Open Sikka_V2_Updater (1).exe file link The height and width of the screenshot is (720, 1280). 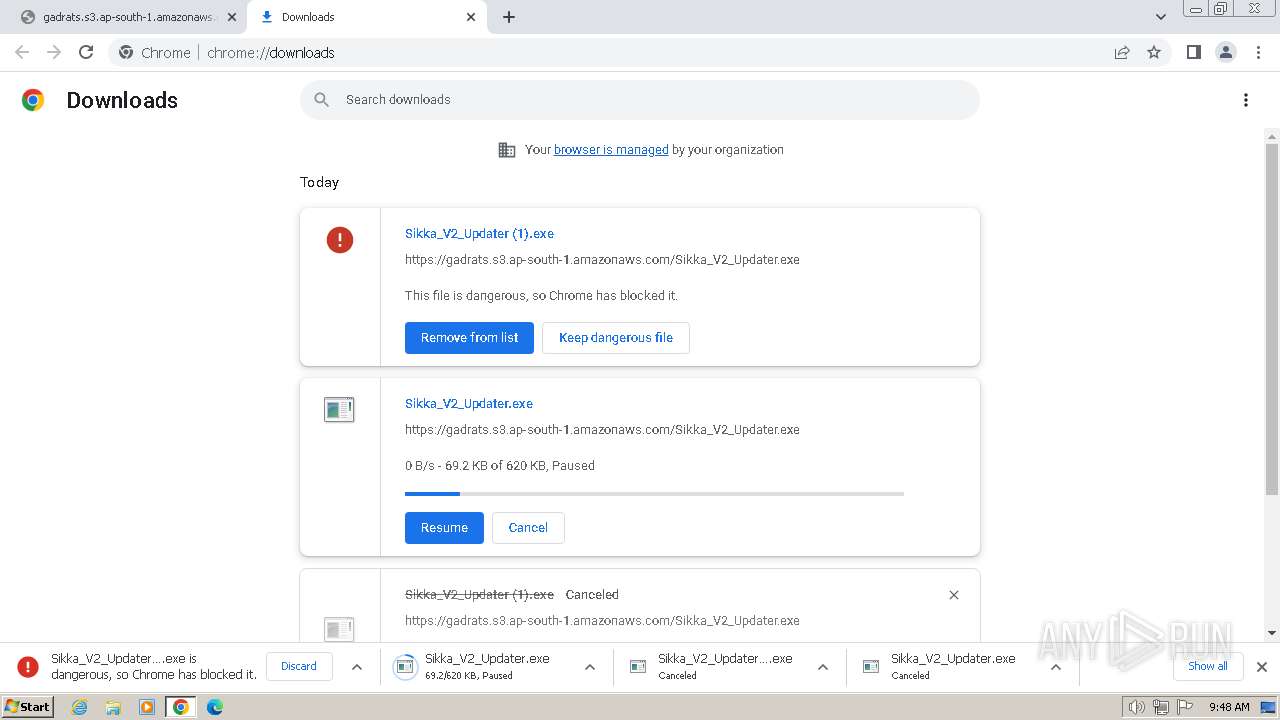click(x=479, y=234)
